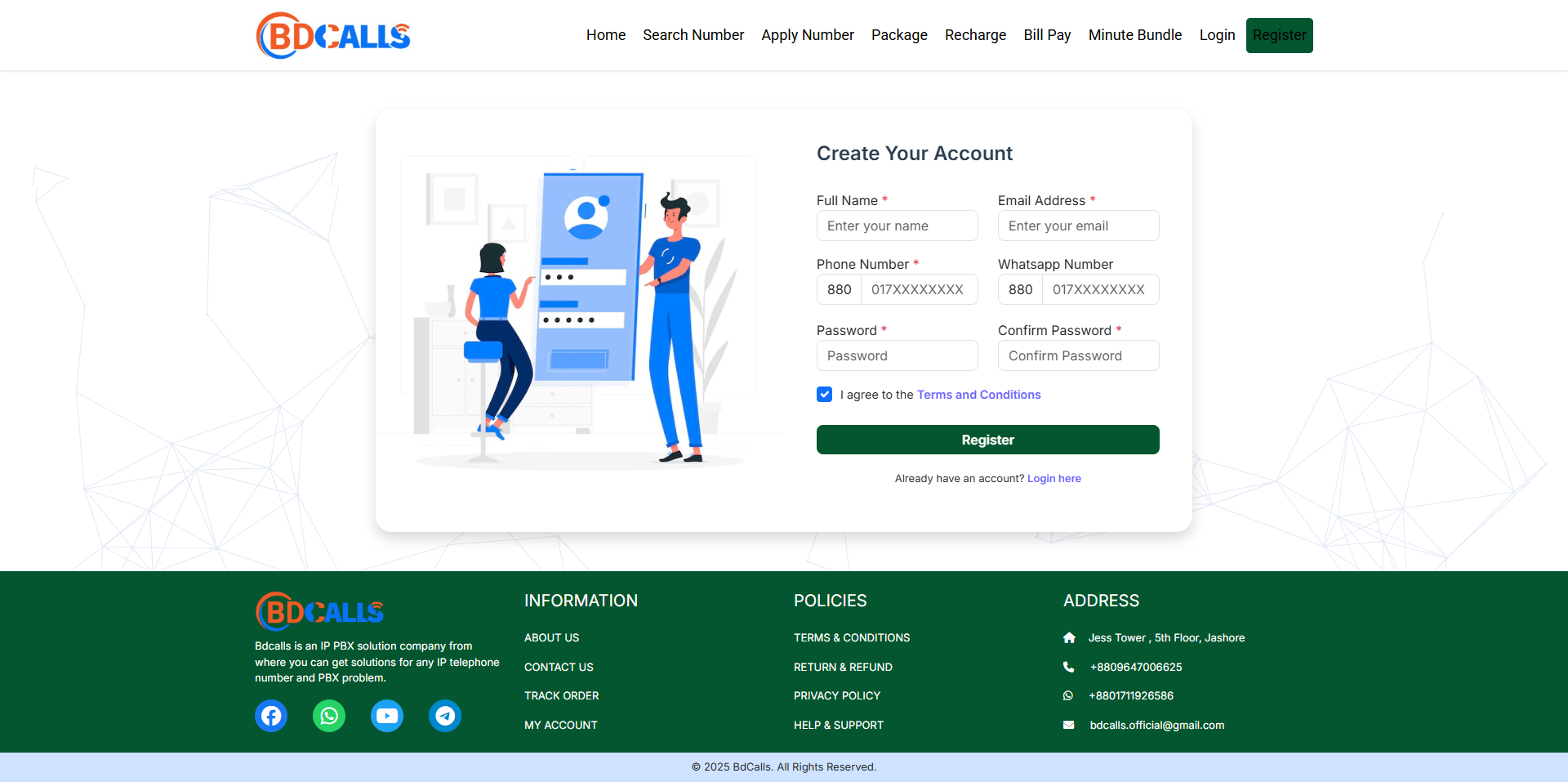Viewport: 1568px width, 782px height.
Task: Click the address text 'Jess Tower , 5th Floor, Jashore'
Action: [1166, 637]
